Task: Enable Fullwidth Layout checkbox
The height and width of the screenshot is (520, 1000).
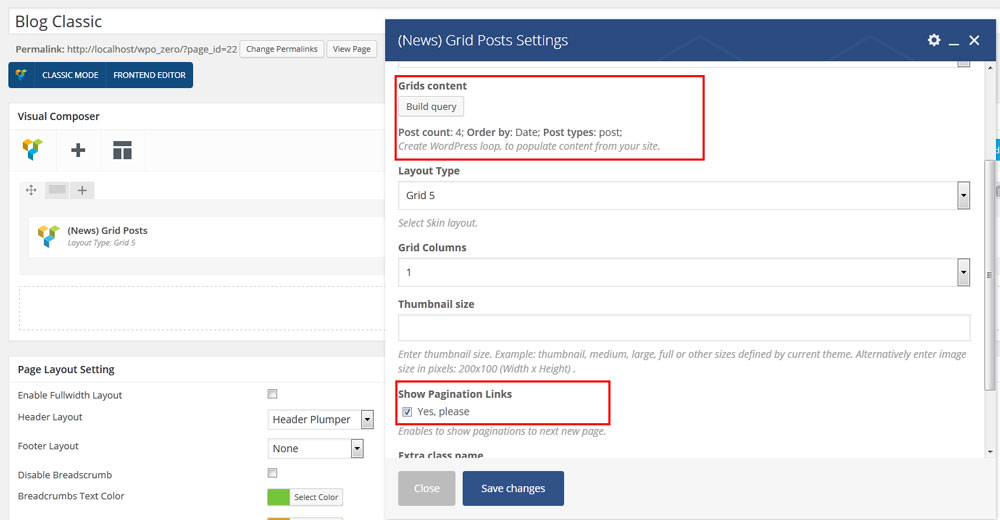Action: 273,395
